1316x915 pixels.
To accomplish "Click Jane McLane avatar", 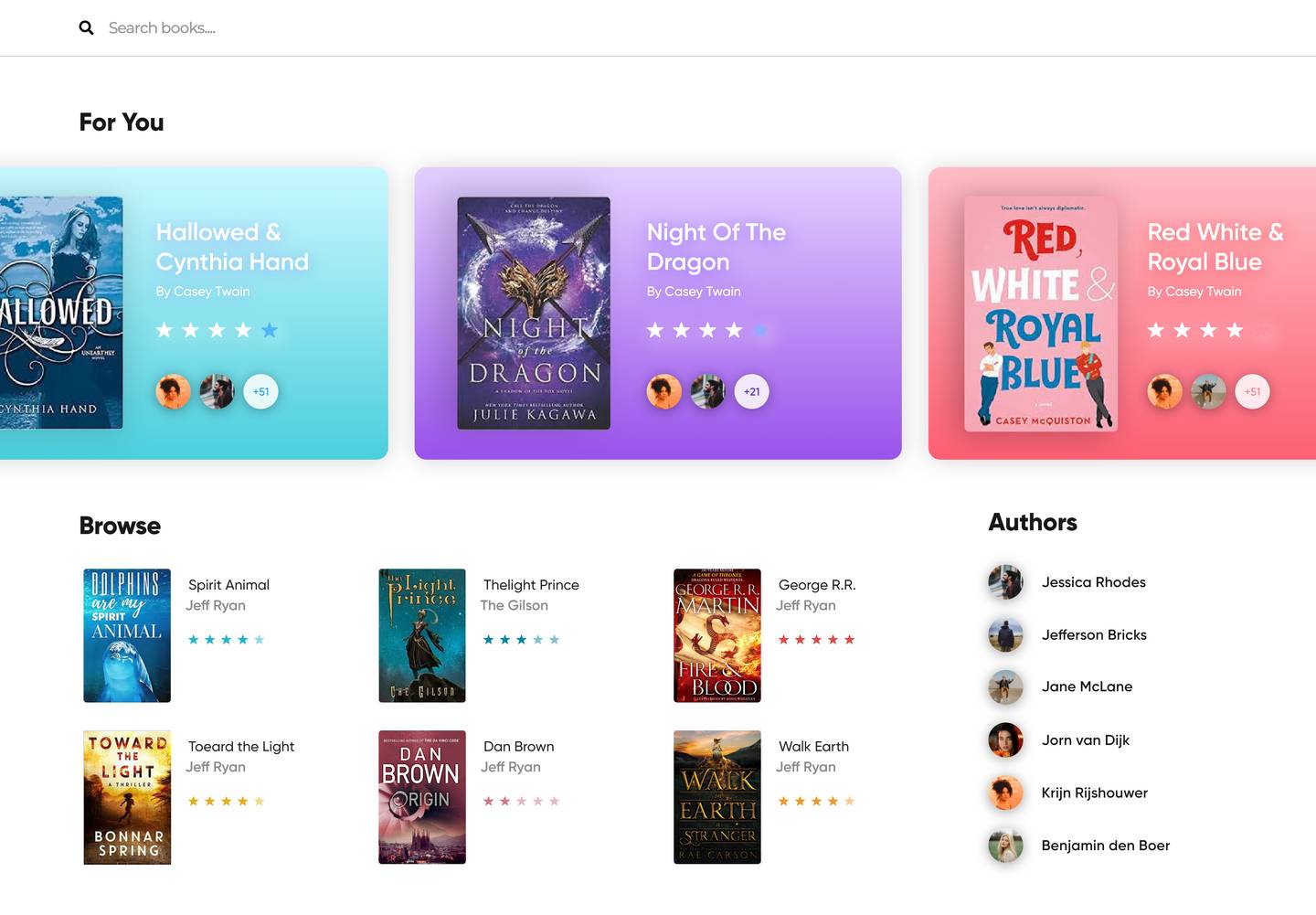I will click(1005, 687).
